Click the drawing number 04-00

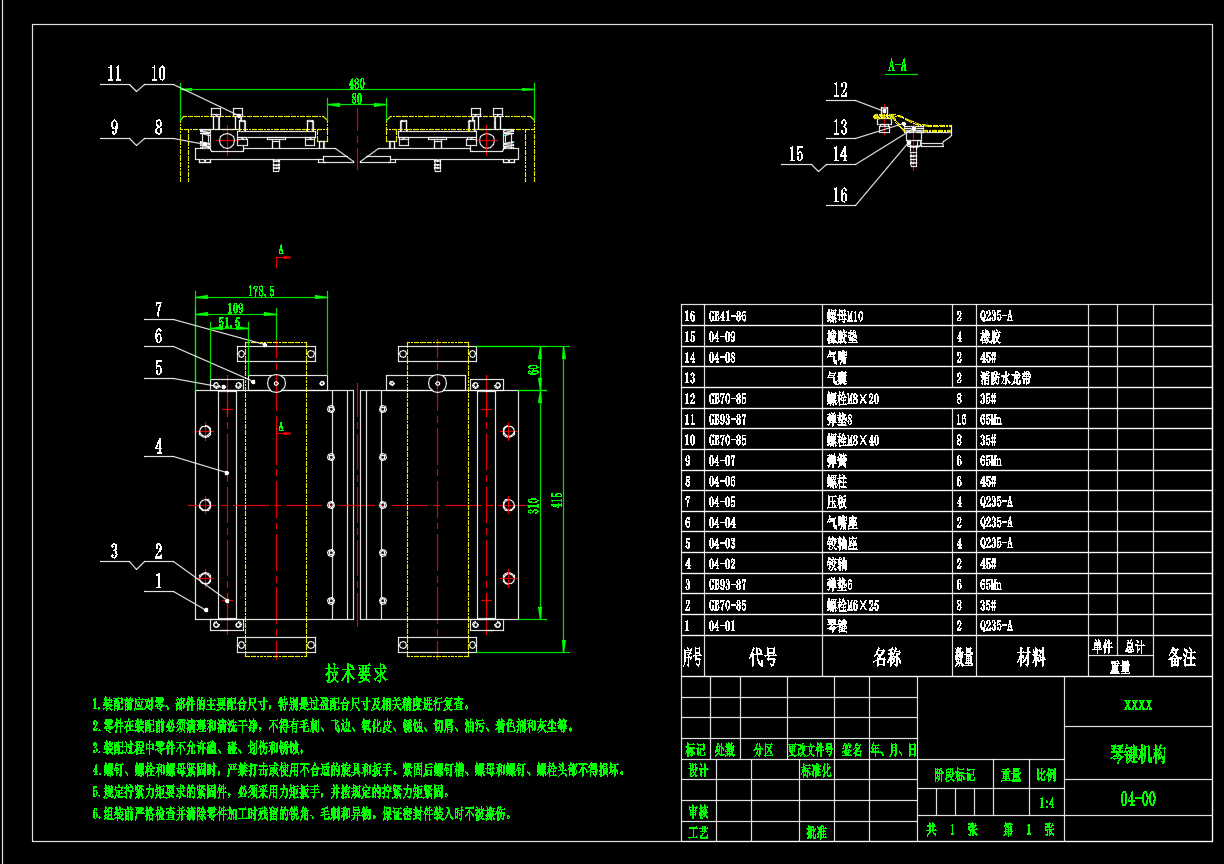tap(1138, 799)
